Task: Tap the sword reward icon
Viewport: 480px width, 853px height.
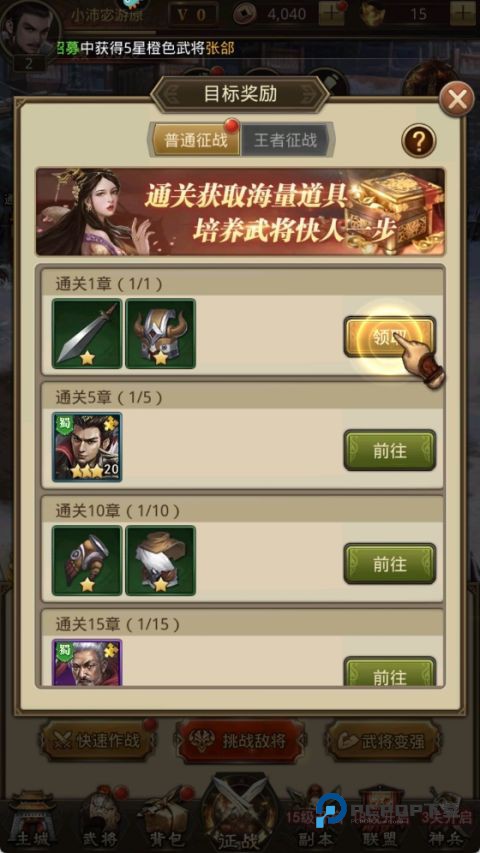Action: (x=87, y=333)
